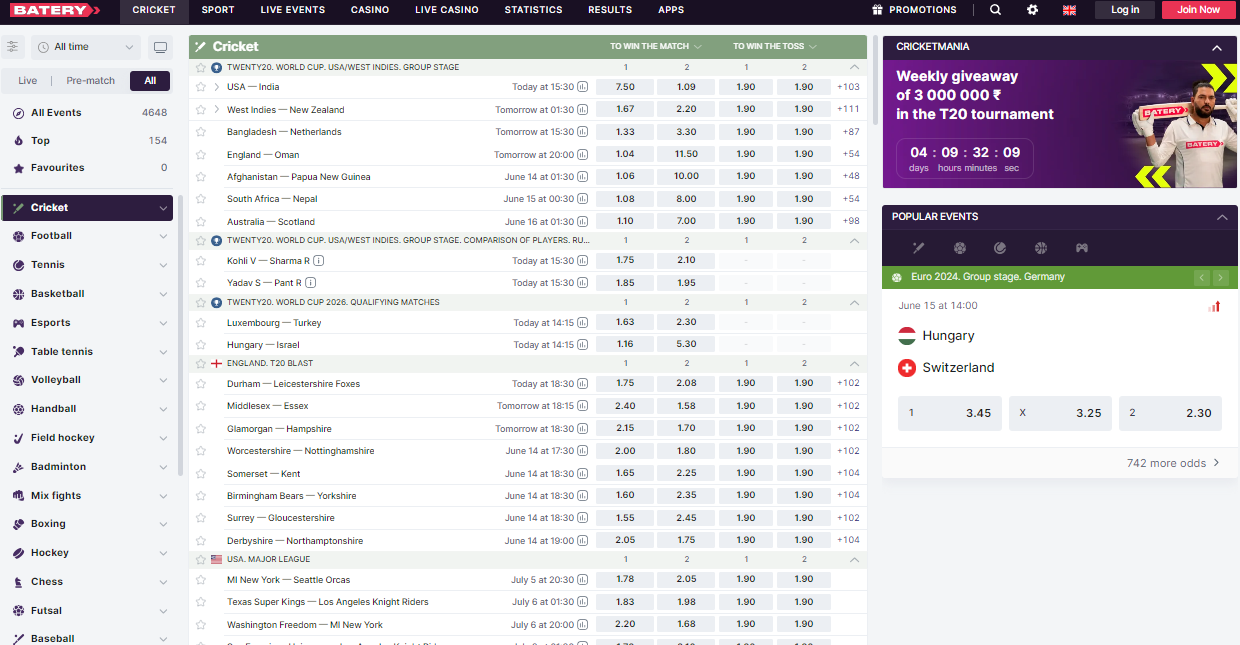Image resolution: width=1240 pixels, height=645 pixels.
Task: Select the gamepad icon in Popular Events
Action: click(1081, 248)
